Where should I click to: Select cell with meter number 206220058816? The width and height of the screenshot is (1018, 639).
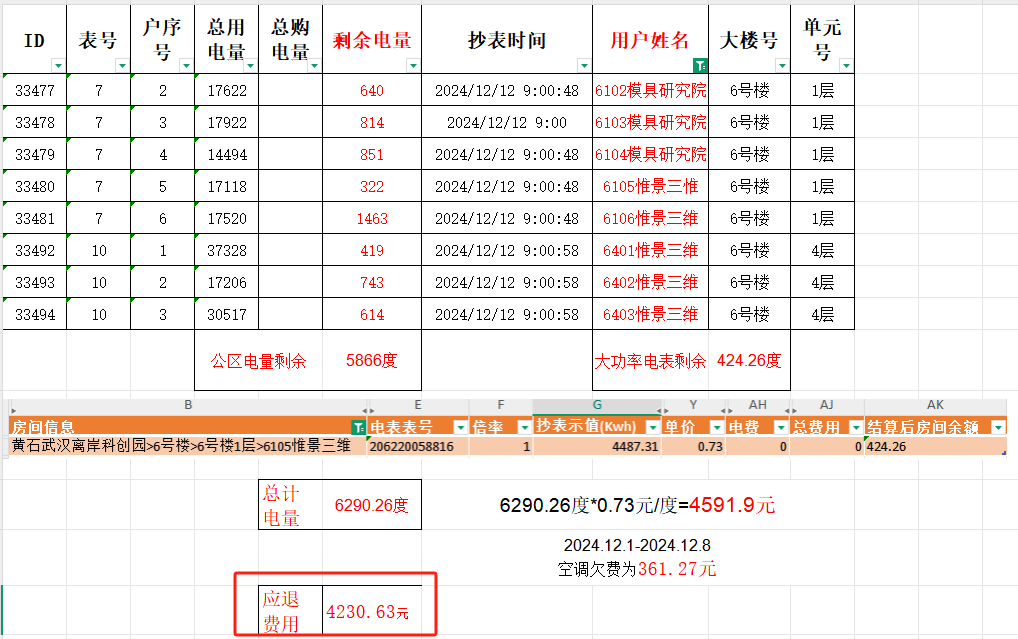[417, 446]
